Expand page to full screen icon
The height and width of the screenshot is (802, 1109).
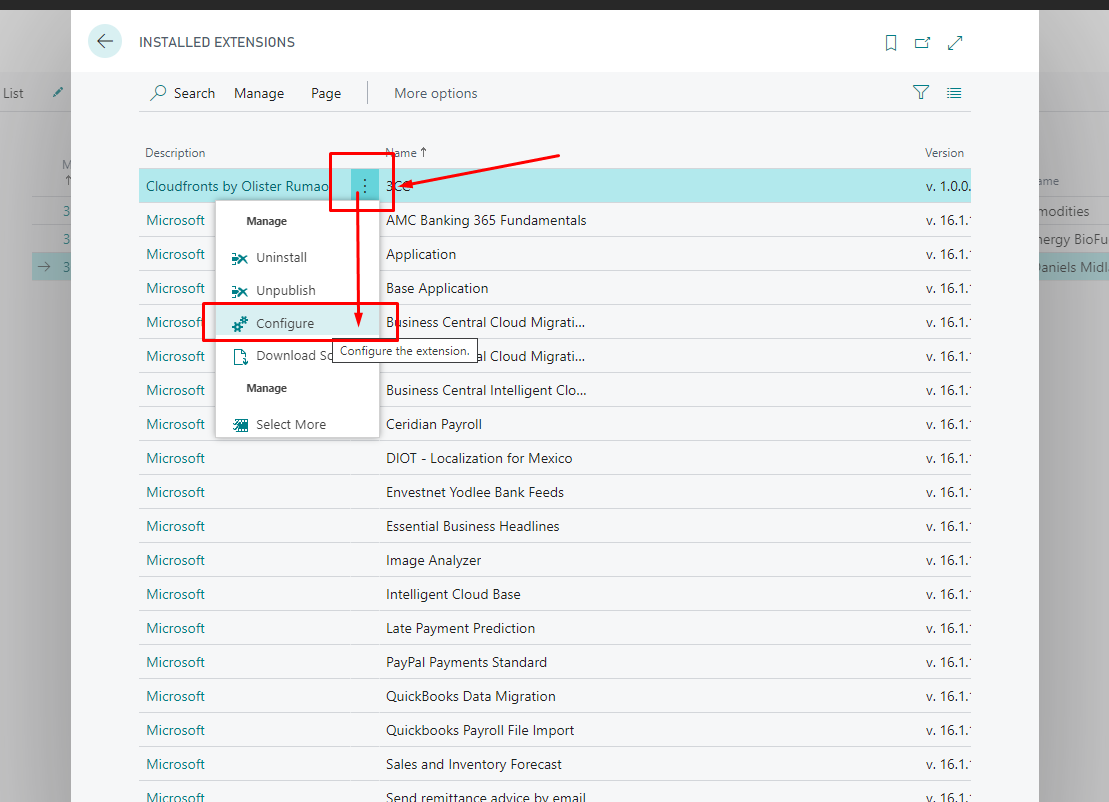(955, 43)
